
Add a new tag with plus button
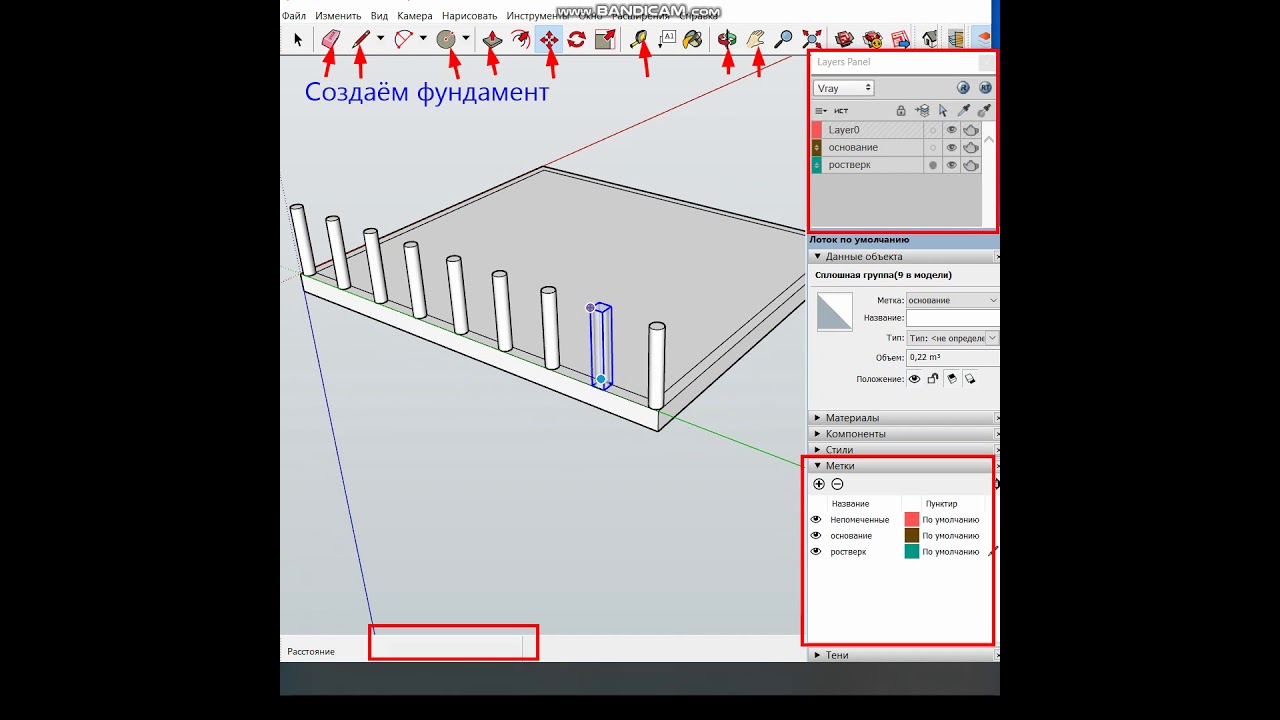819,484
